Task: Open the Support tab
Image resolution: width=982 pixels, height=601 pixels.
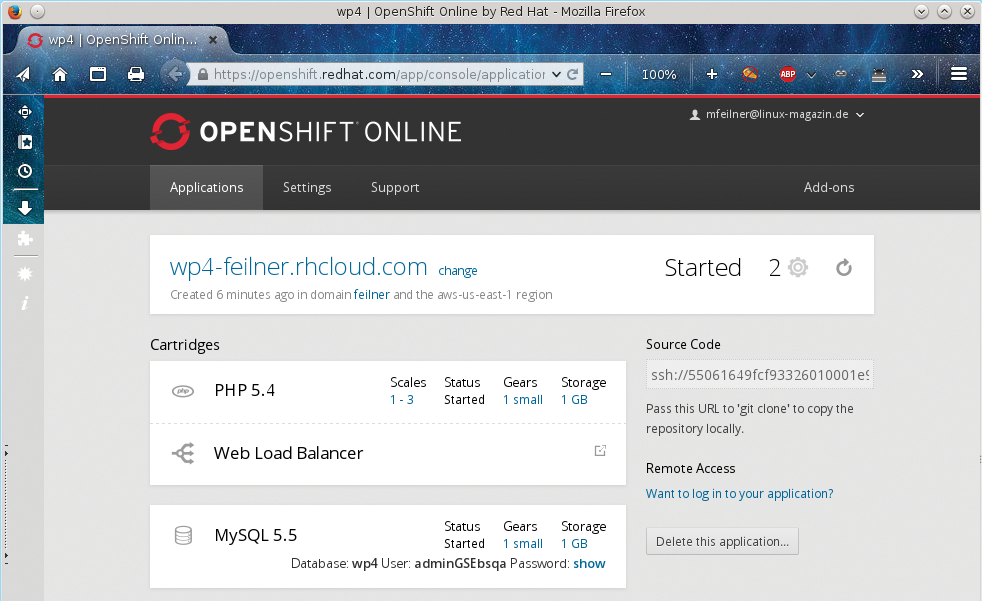Action: [x=395, y=187]
